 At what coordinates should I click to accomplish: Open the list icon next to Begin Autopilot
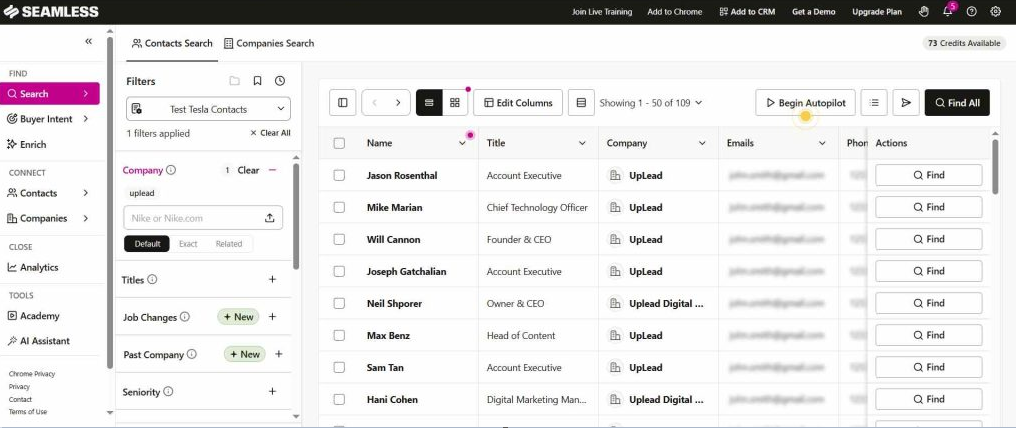coord(874,102)
